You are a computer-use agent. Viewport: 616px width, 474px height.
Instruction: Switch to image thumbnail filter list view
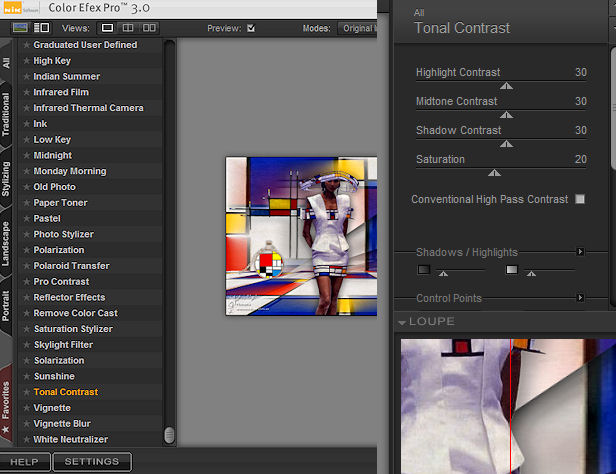click(x=20, y=27)
